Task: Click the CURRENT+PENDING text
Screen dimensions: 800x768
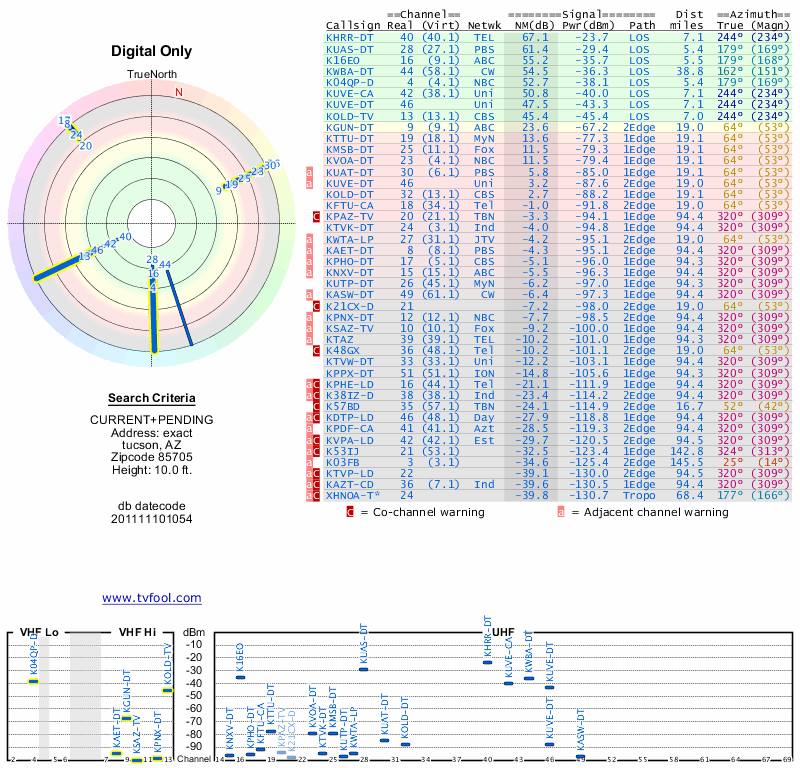Action: (x=152, y=420)
